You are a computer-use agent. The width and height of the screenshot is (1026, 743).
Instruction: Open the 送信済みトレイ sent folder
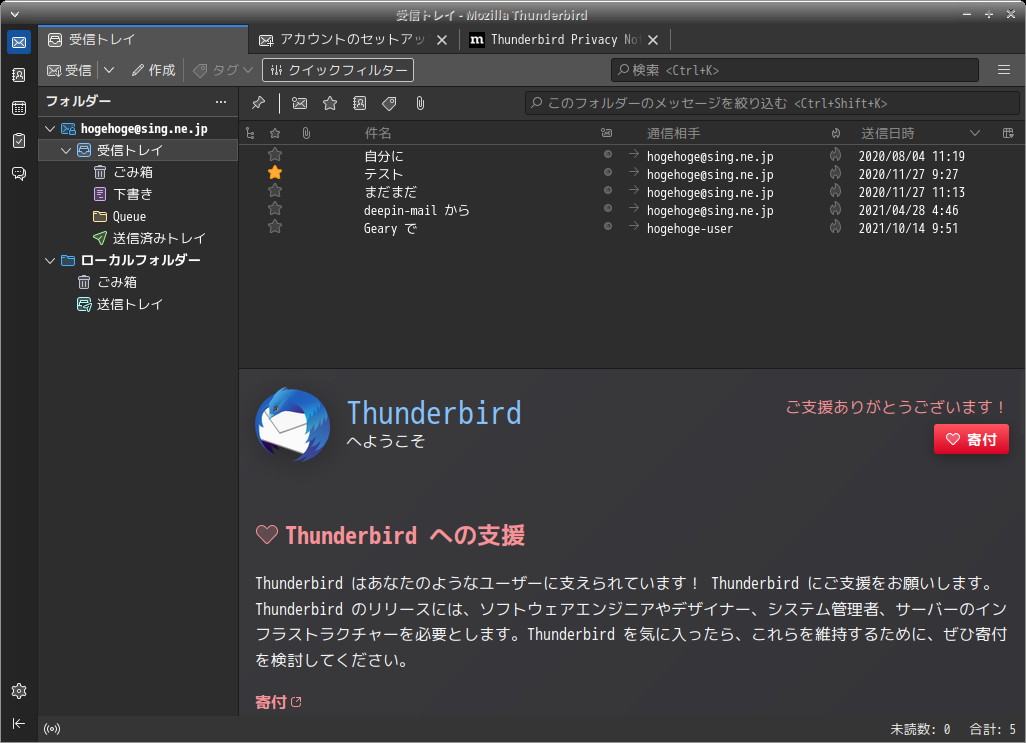[x=149, y=238]
